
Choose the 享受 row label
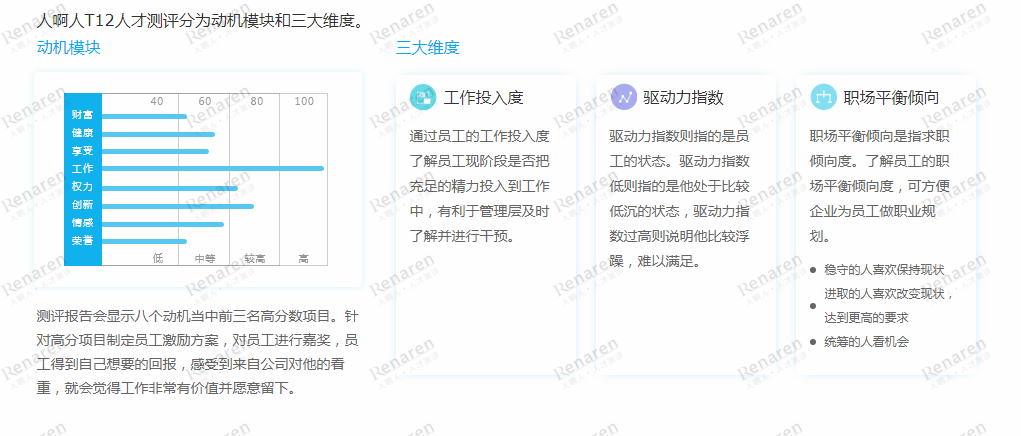pos(82,151)
